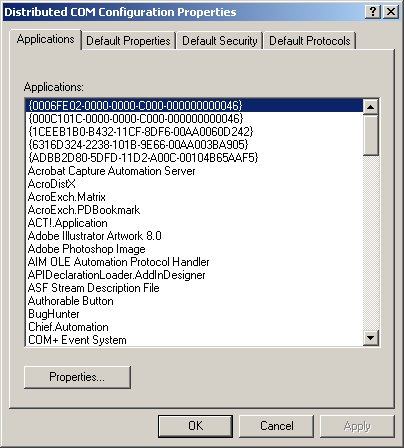Click the Applications tab
Image resolution: width=404 pixels, height=448 pixels.
(46, 39)
